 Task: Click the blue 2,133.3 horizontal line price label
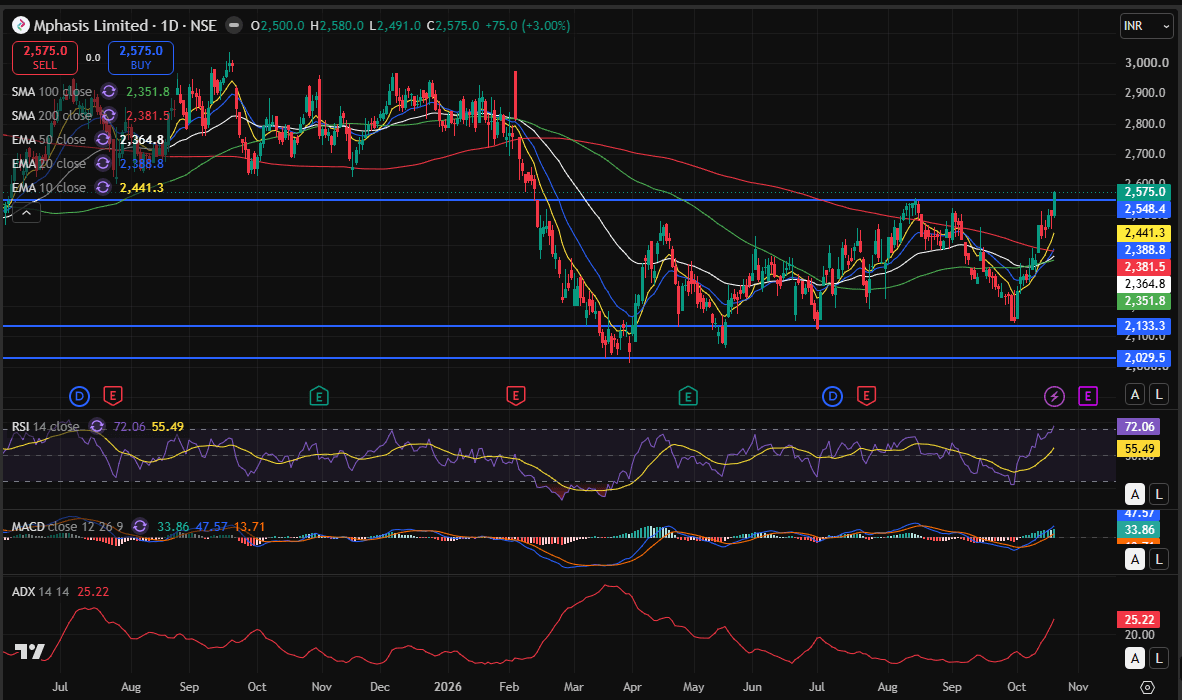[1145, 326]
